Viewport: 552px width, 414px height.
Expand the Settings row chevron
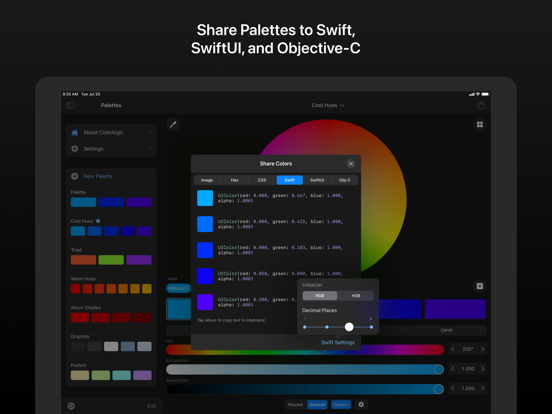point(150,149)
